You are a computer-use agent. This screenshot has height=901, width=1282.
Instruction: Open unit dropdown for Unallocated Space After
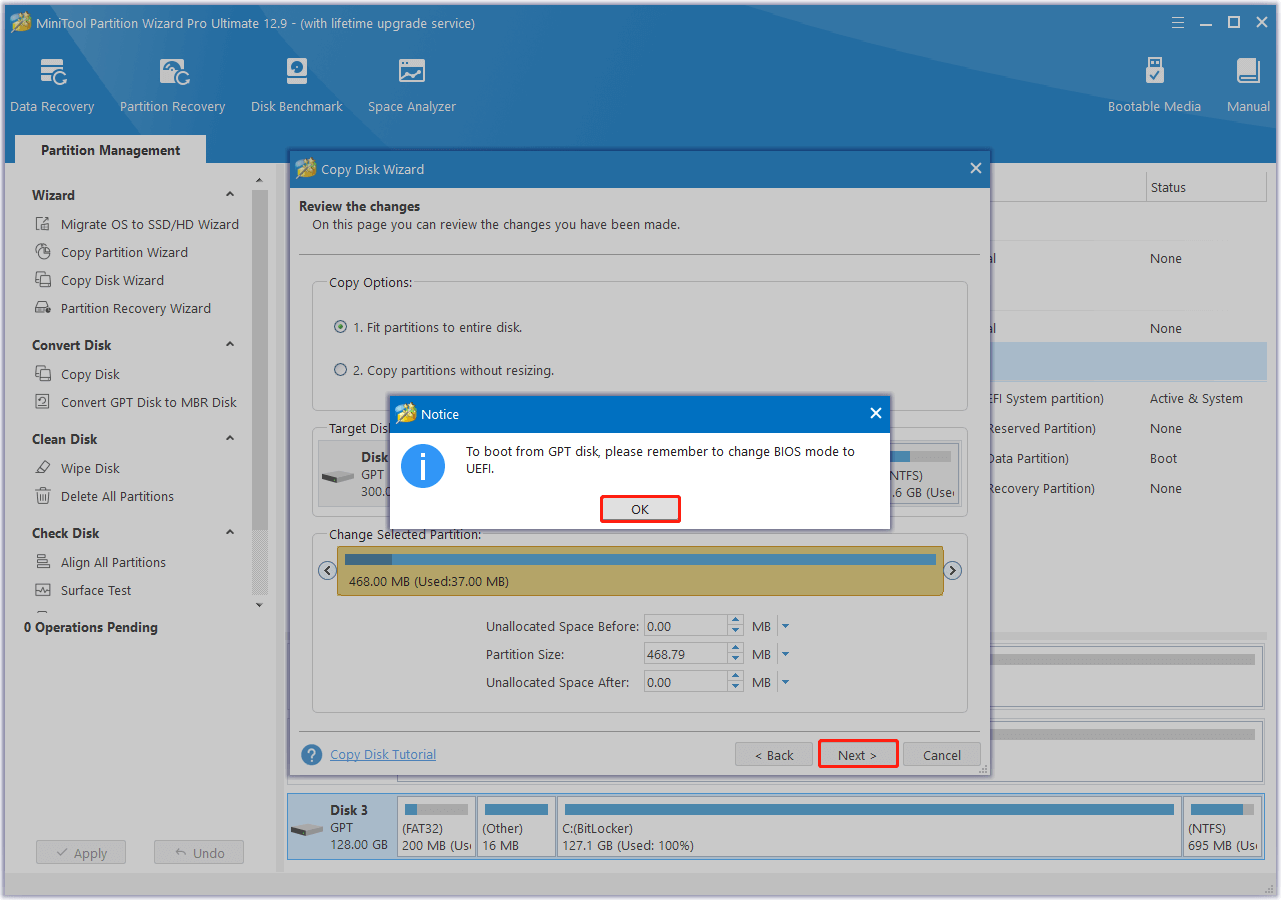pos(785,682)
